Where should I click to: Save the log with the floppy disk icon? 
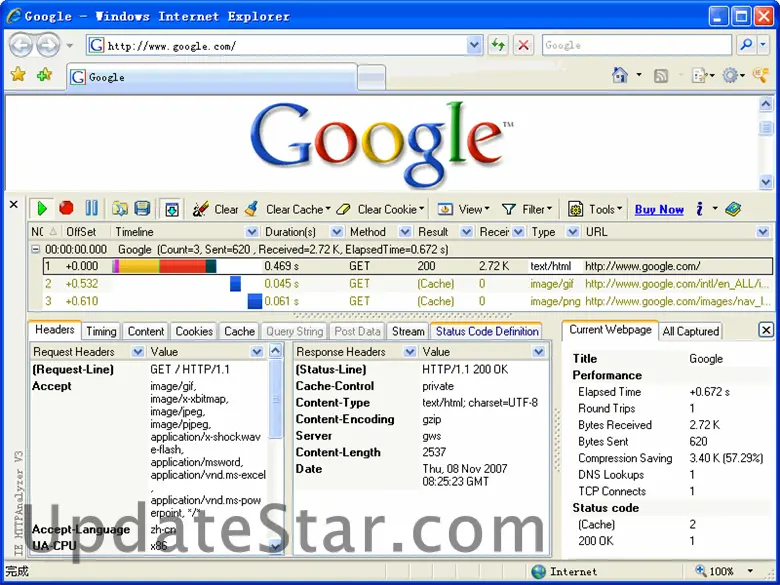(142, 208)
